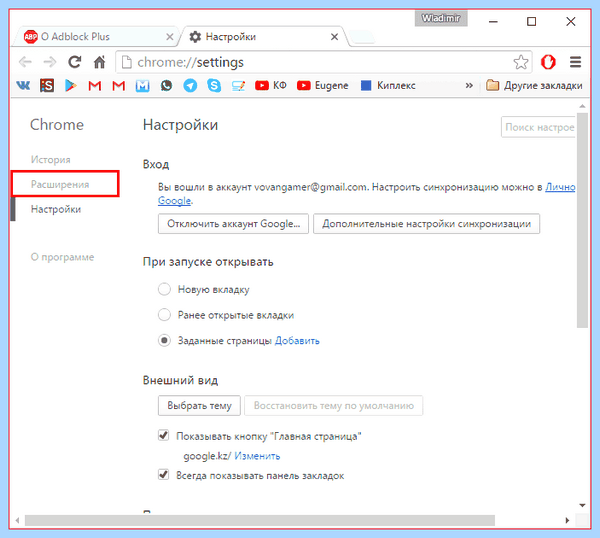
Task: Reload the page
Action: tap(75, 62)
